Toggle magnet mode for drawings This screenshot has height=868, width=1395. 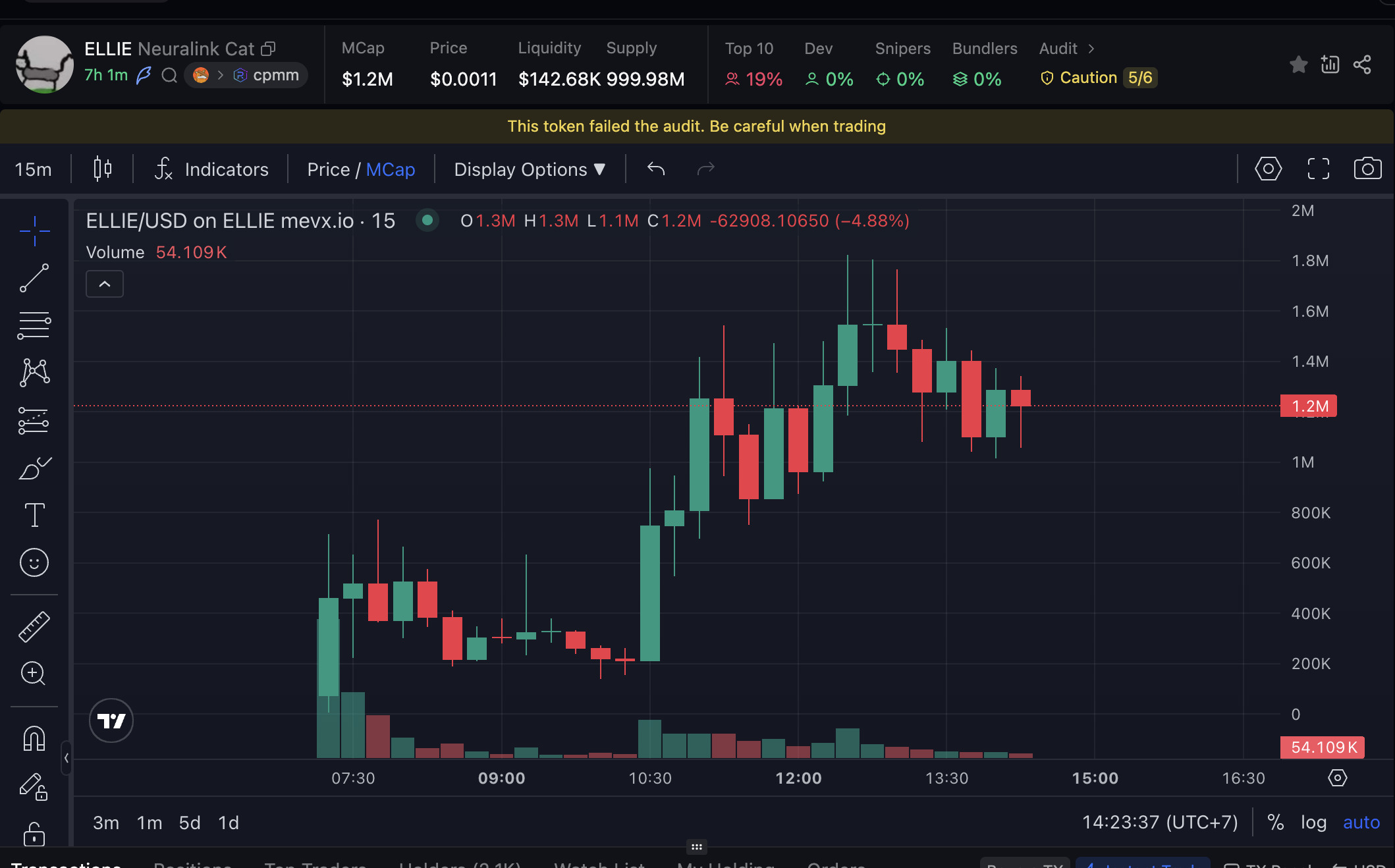(34, 738)
